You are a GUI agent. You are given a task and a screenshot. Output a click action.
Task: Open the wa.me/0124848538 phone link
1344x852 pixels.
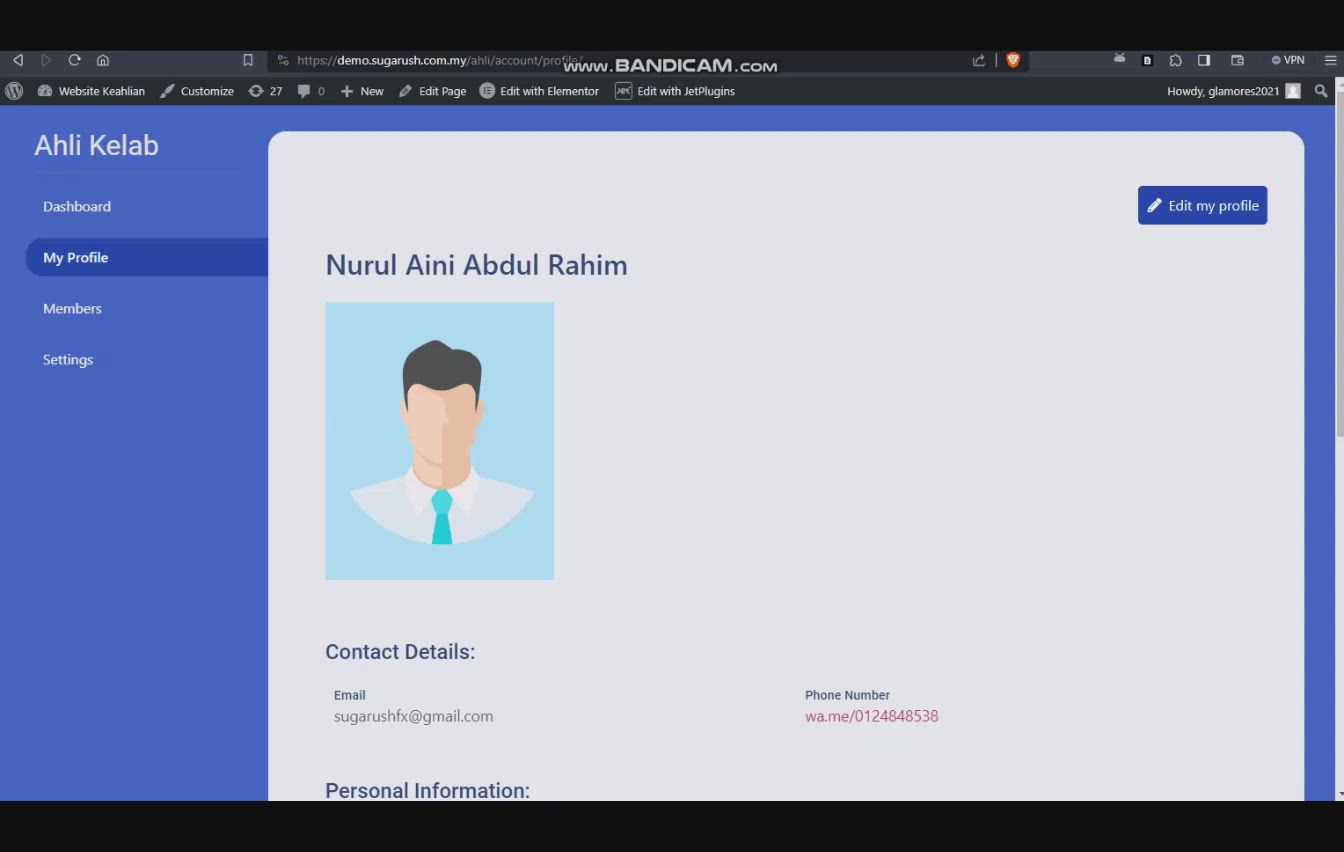point(871,716)
